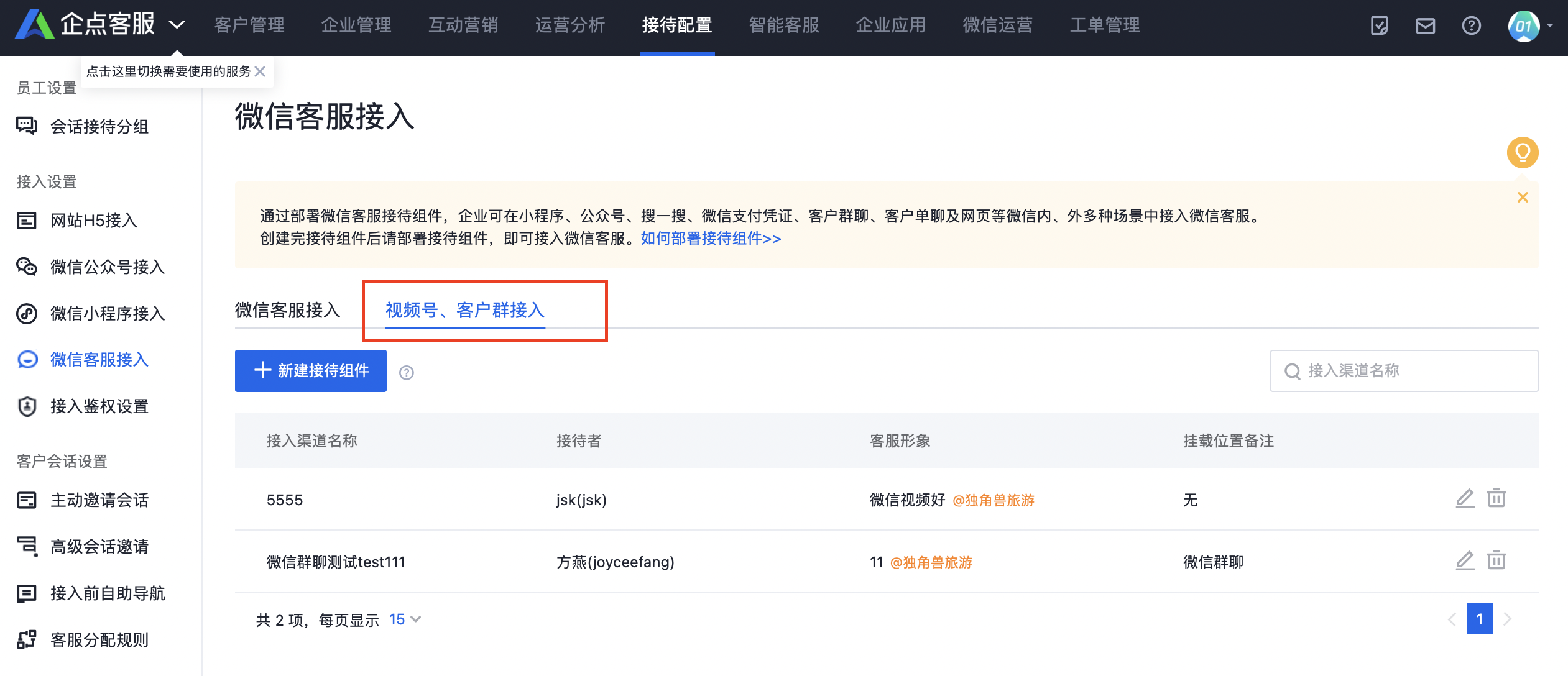Delete the 5555 row with trash icon
This screenshot has width=1568, height=676.
(1497, 498)
